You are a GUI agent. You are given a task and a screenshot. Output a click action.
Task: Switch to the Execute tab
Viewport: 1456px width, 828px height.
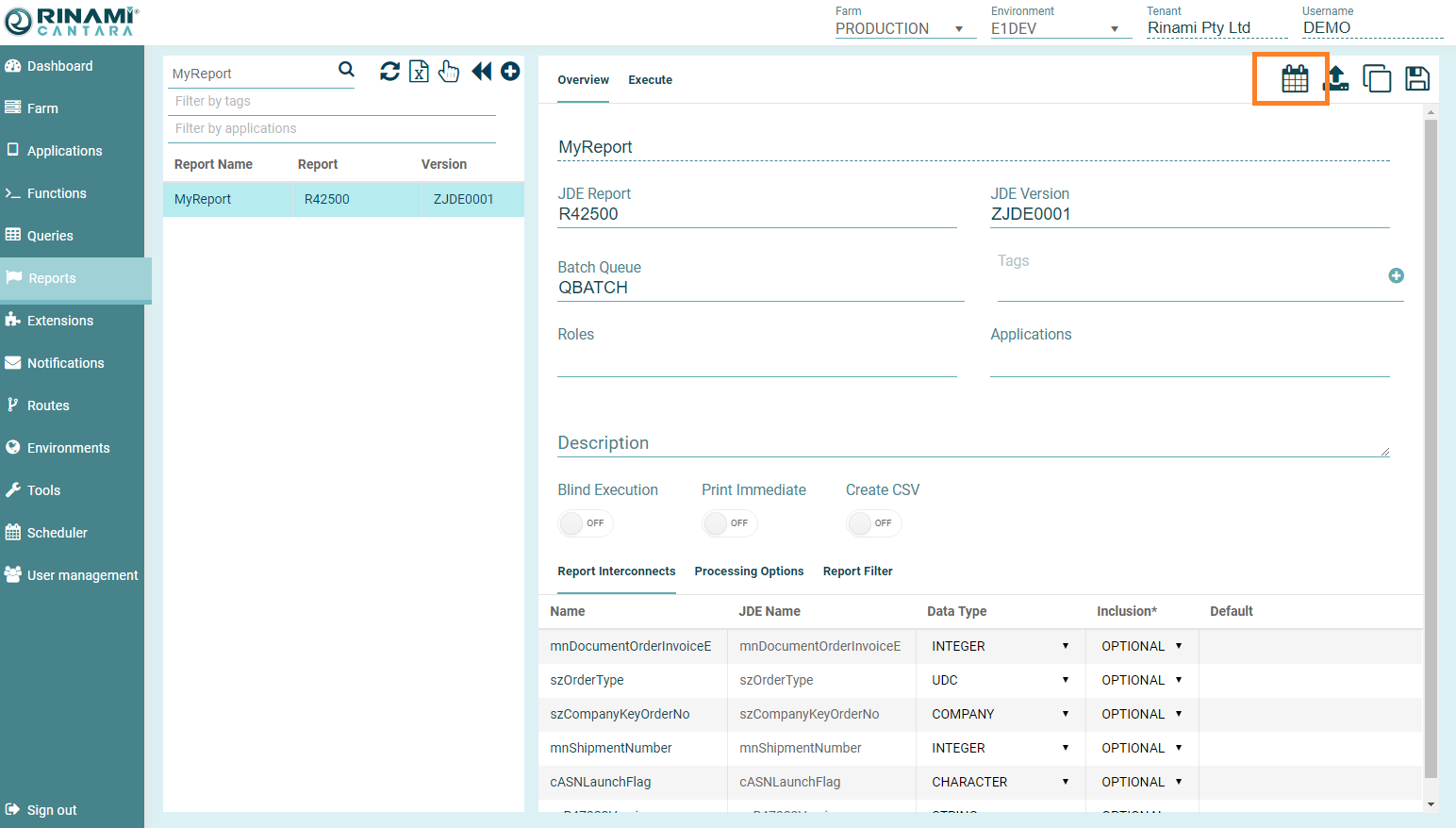(x=650, y=80)
